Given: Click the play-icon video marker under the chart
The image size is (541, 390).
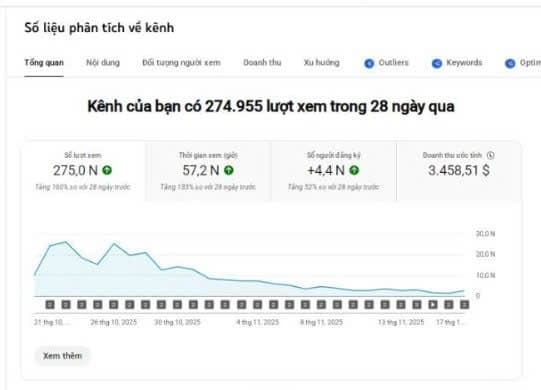Looking at the screenshot, I should [x=433, y=304].
